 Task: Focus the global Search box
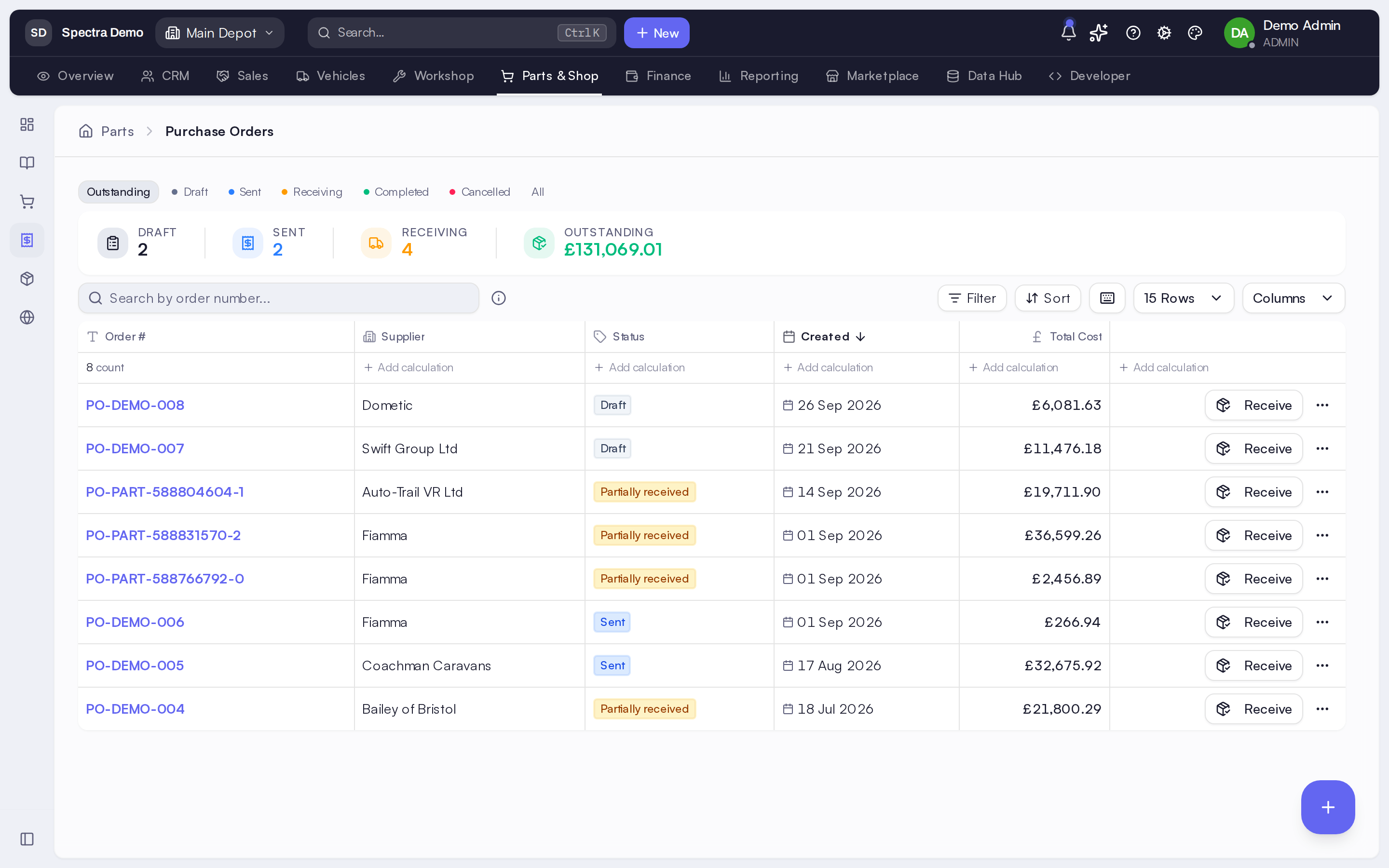click(462, 33)
